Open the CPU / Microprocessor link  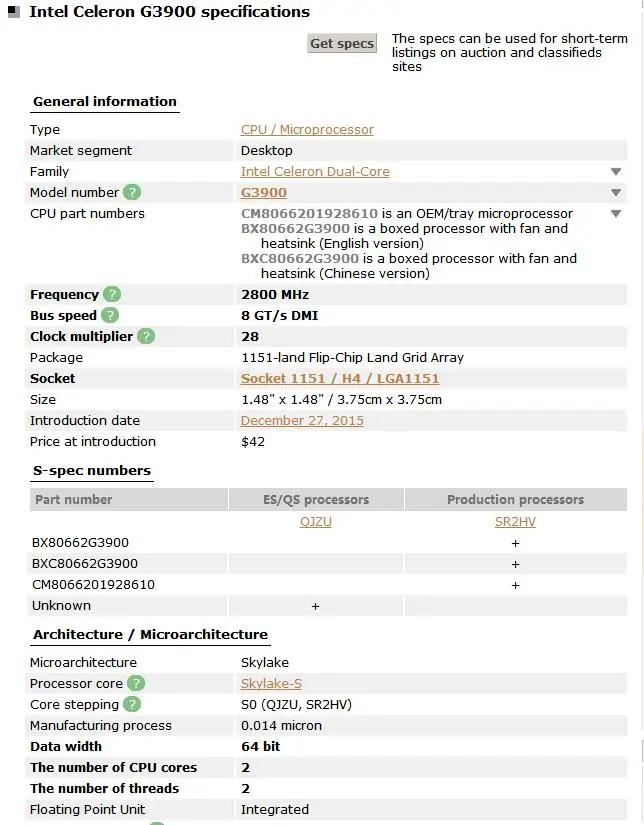[x=307, y=129]
